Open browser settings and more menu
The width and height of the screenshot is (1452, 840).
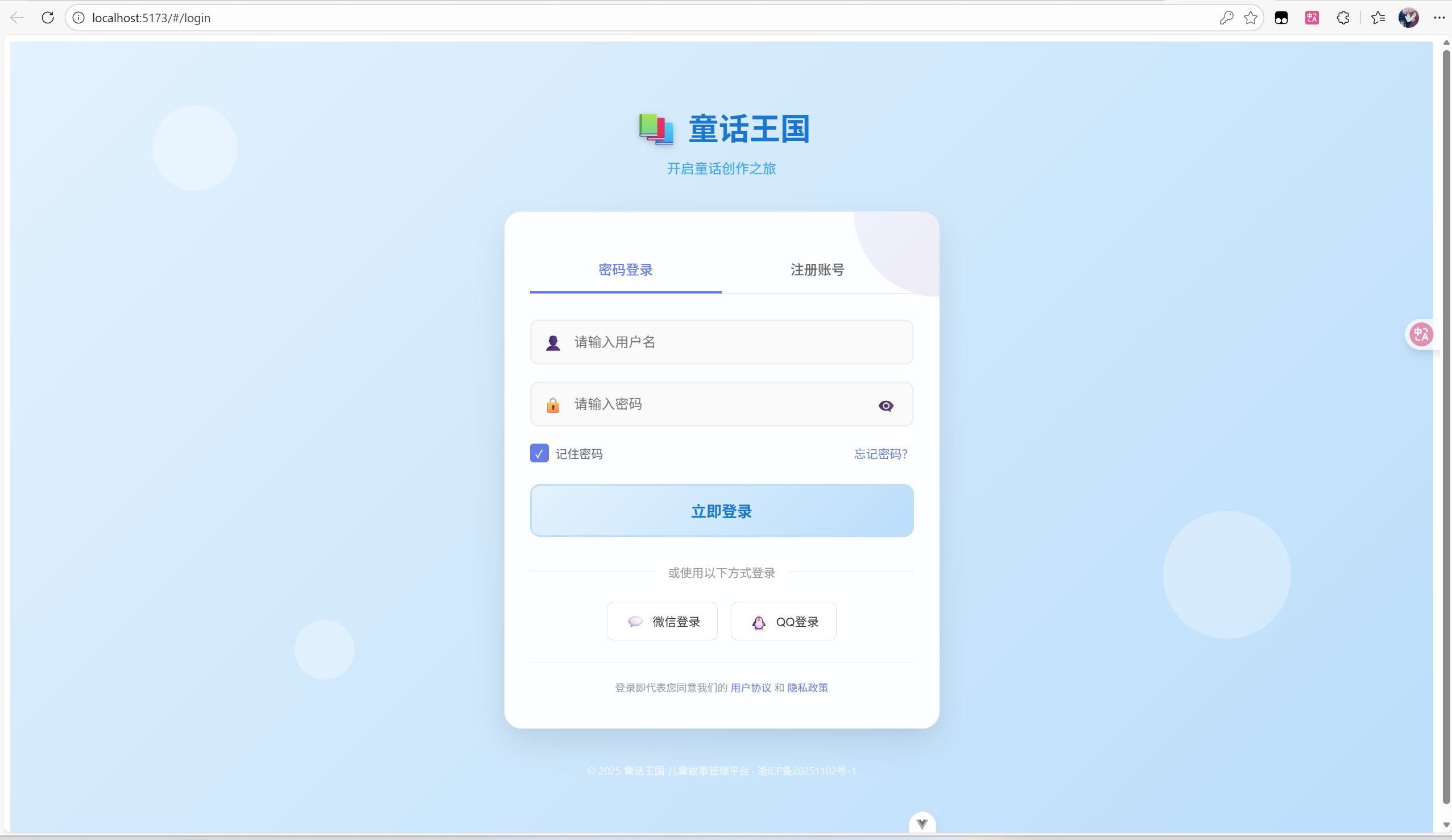(x=1439, y=18)
